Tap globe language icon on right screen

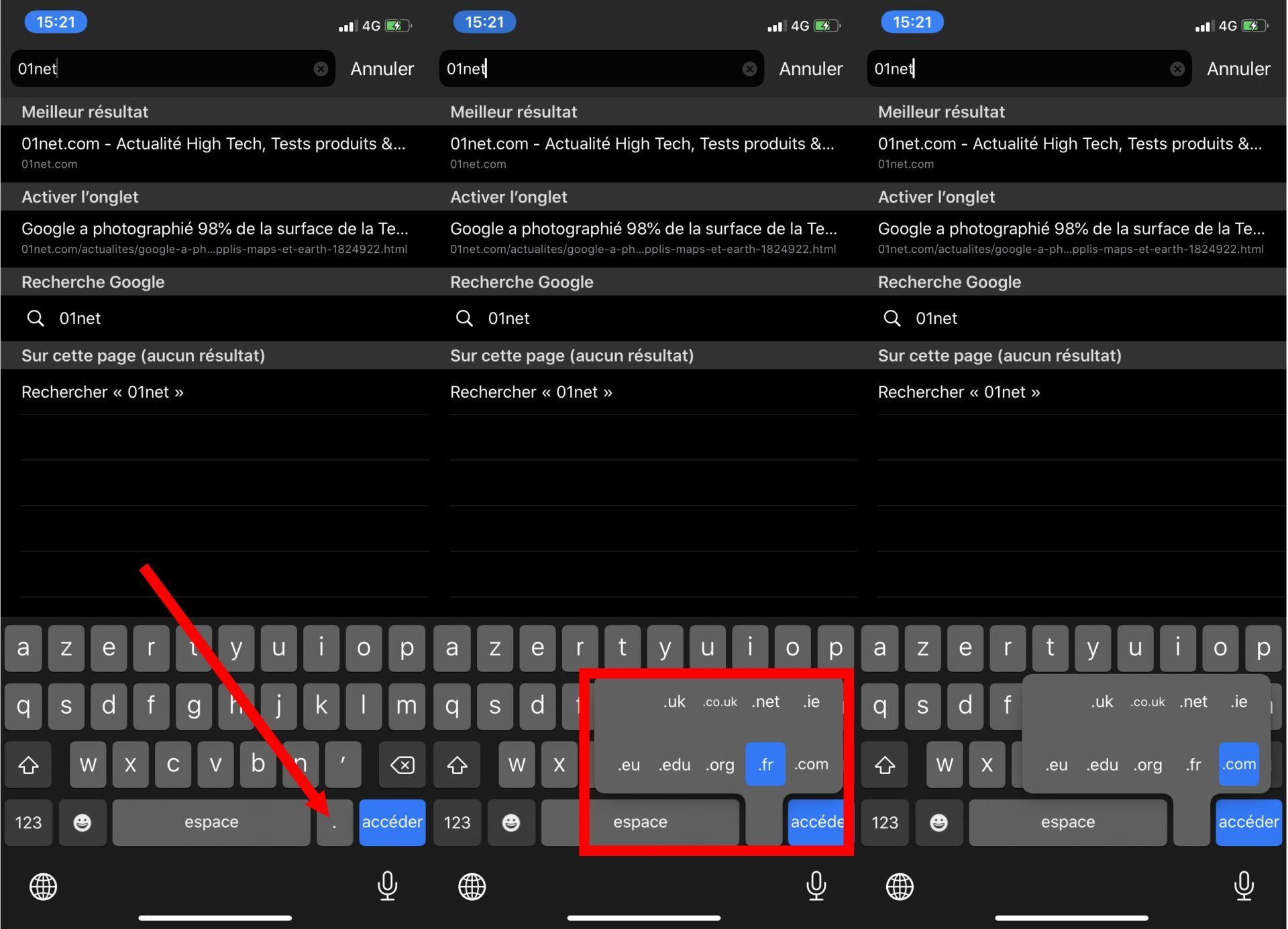point(900,887)
